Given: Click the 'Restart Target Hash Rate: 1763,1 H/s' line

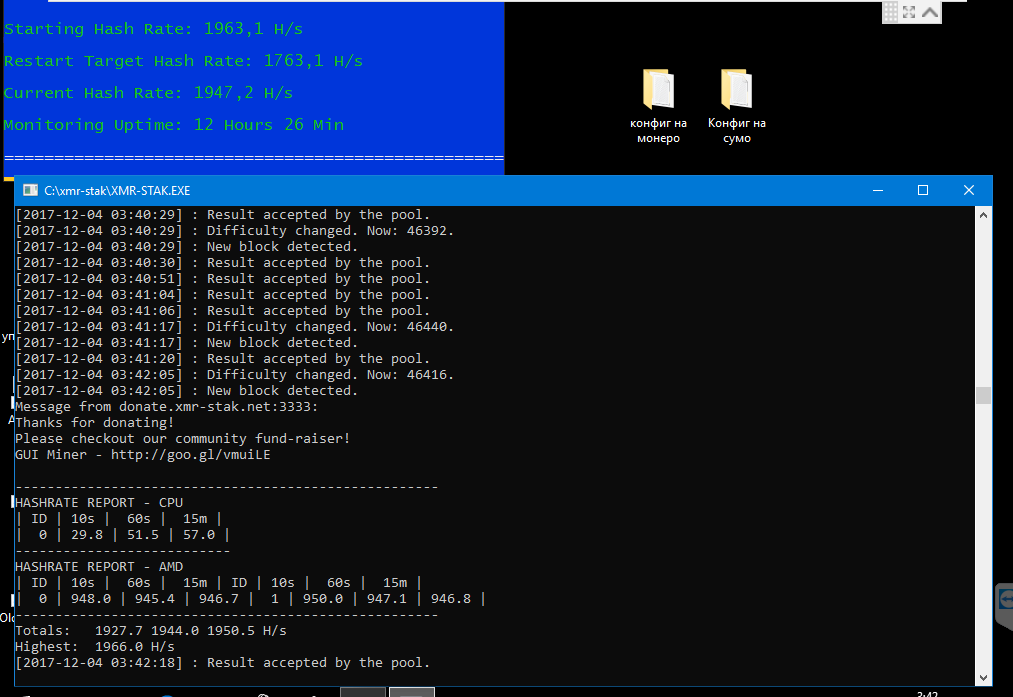Looking at the screenshot, I should (x=183, y=61).
